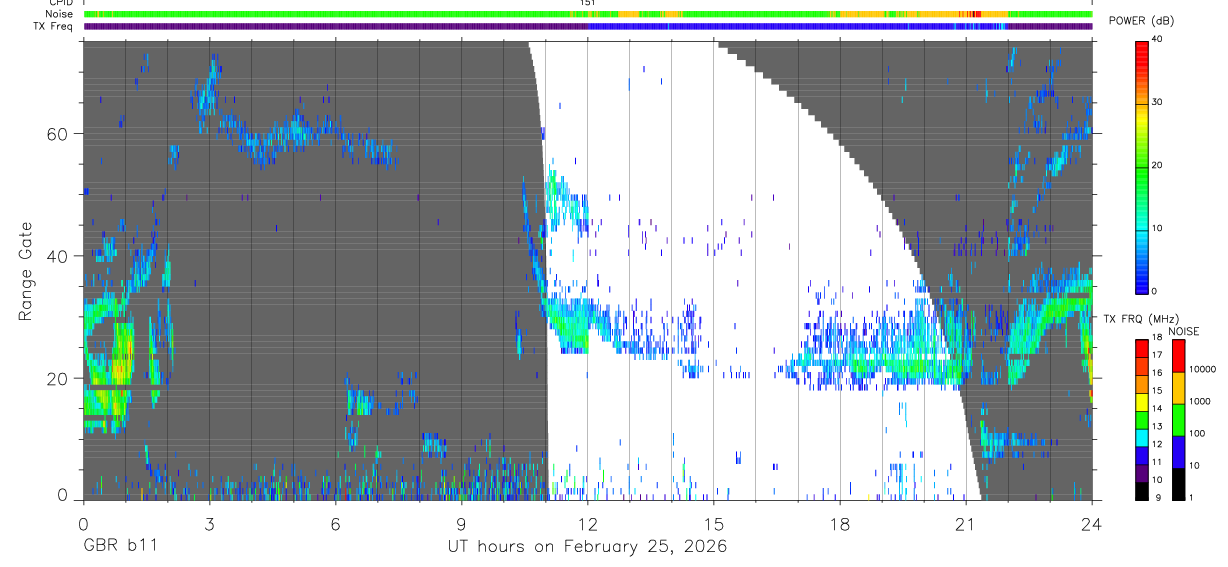The height and width of the screenshot is (567, 1228).
Task: Click the 'Range Gate' y-axis label
Action: click(x=24, y=273)
